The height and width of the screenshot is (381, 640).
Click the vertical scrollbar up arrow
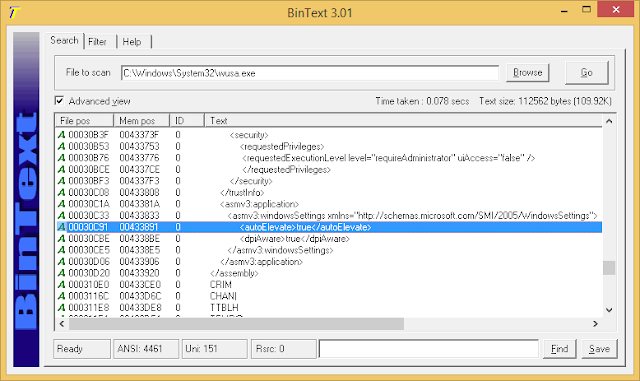pos(609,121)
